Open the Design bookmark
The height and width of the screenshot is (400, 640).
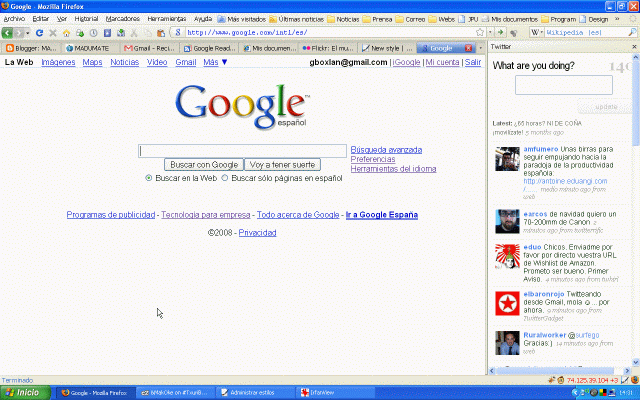(x=594, y=19)
